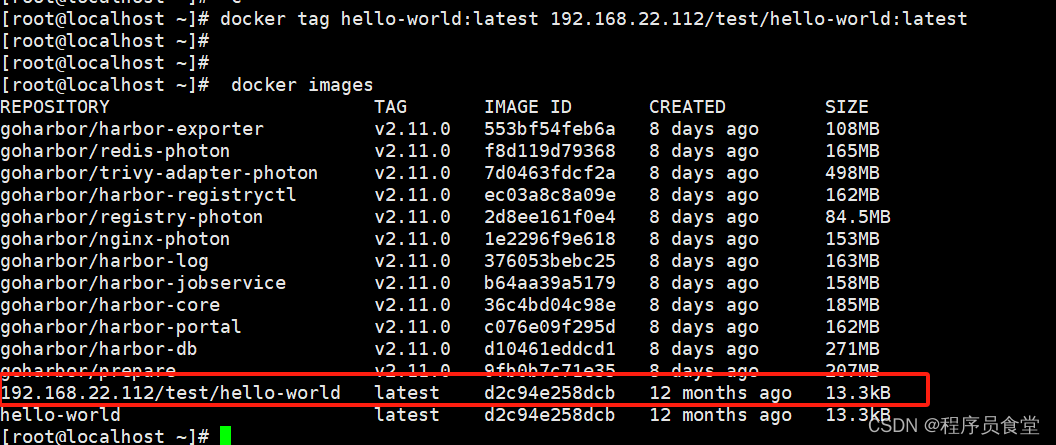
Task: Click image ID f8d119d79368
Action: (550, 151)
